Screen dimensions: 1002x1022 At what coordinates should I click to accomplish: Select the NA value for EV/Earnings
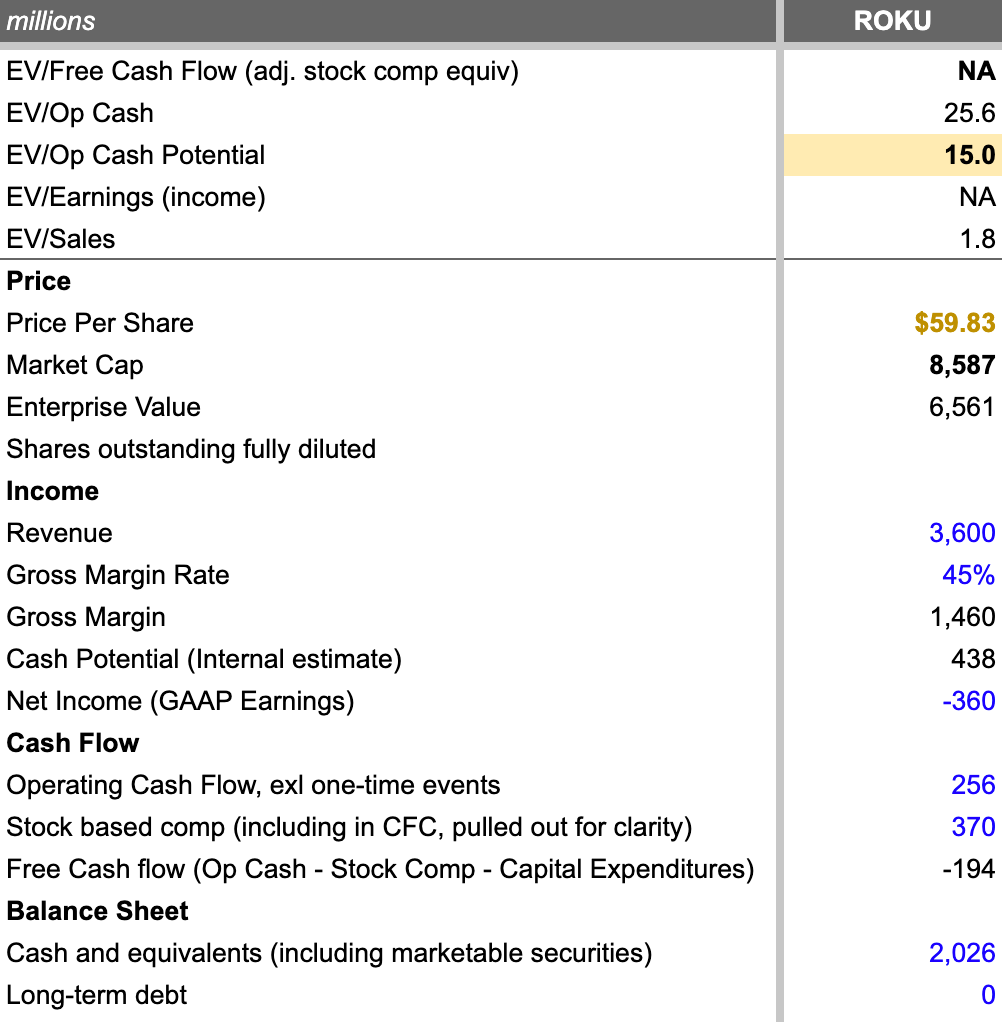pyautogui.click(x=977, y=197)
